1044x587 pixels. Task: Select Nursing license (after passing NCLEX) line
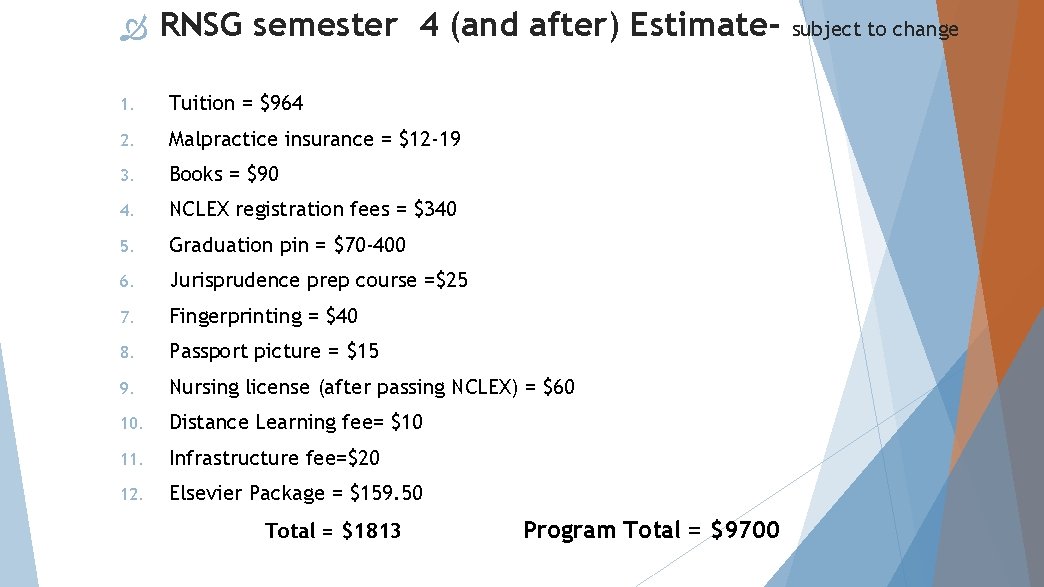tap(371, 387)
